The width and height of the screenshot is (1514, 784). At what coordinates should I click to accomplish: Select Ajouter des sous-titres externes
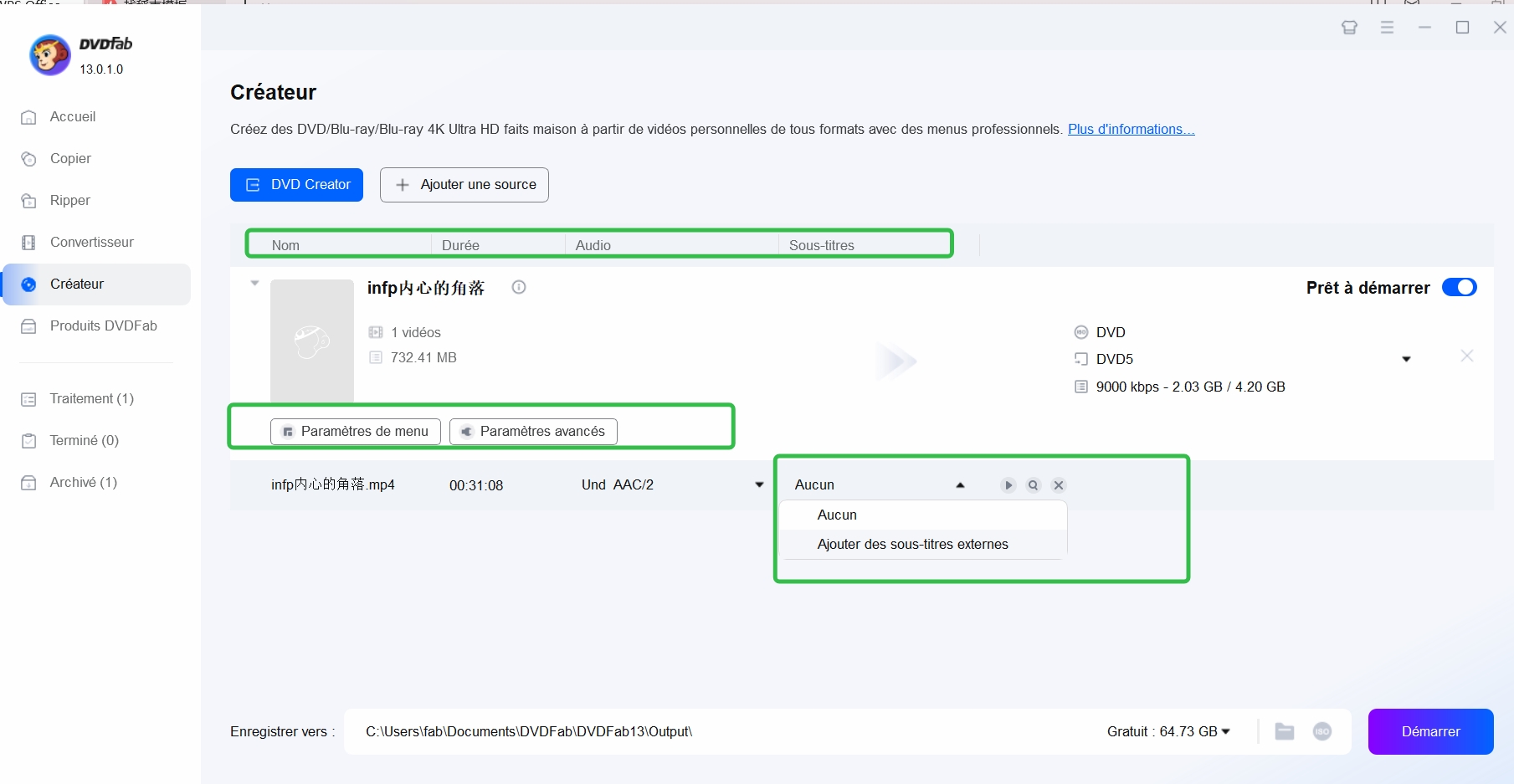[x=922, y=545]
